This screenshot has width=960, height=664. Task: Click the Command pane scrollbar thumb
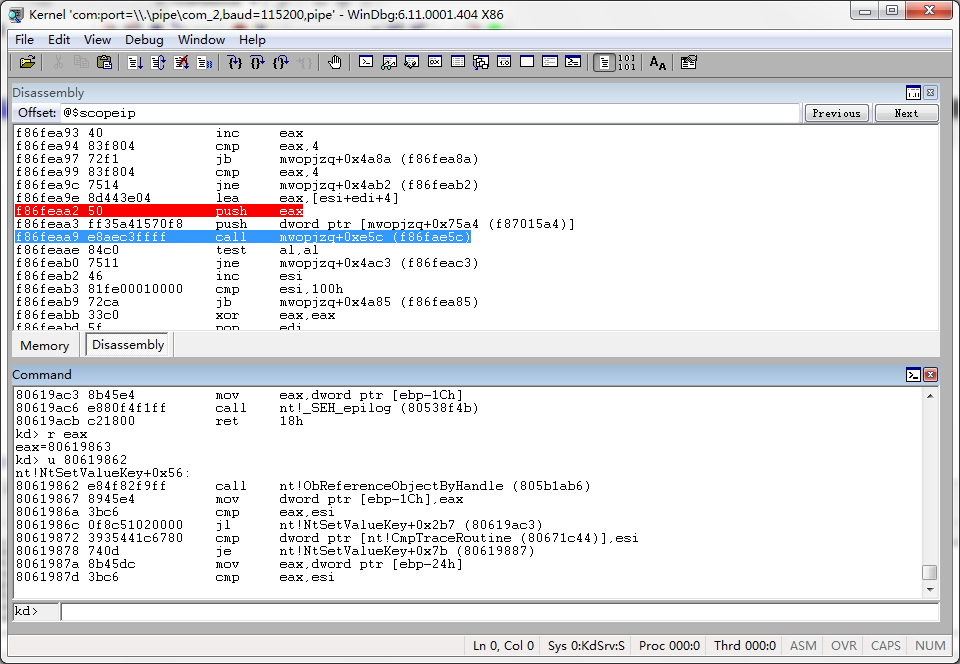(x=930, y=572)
